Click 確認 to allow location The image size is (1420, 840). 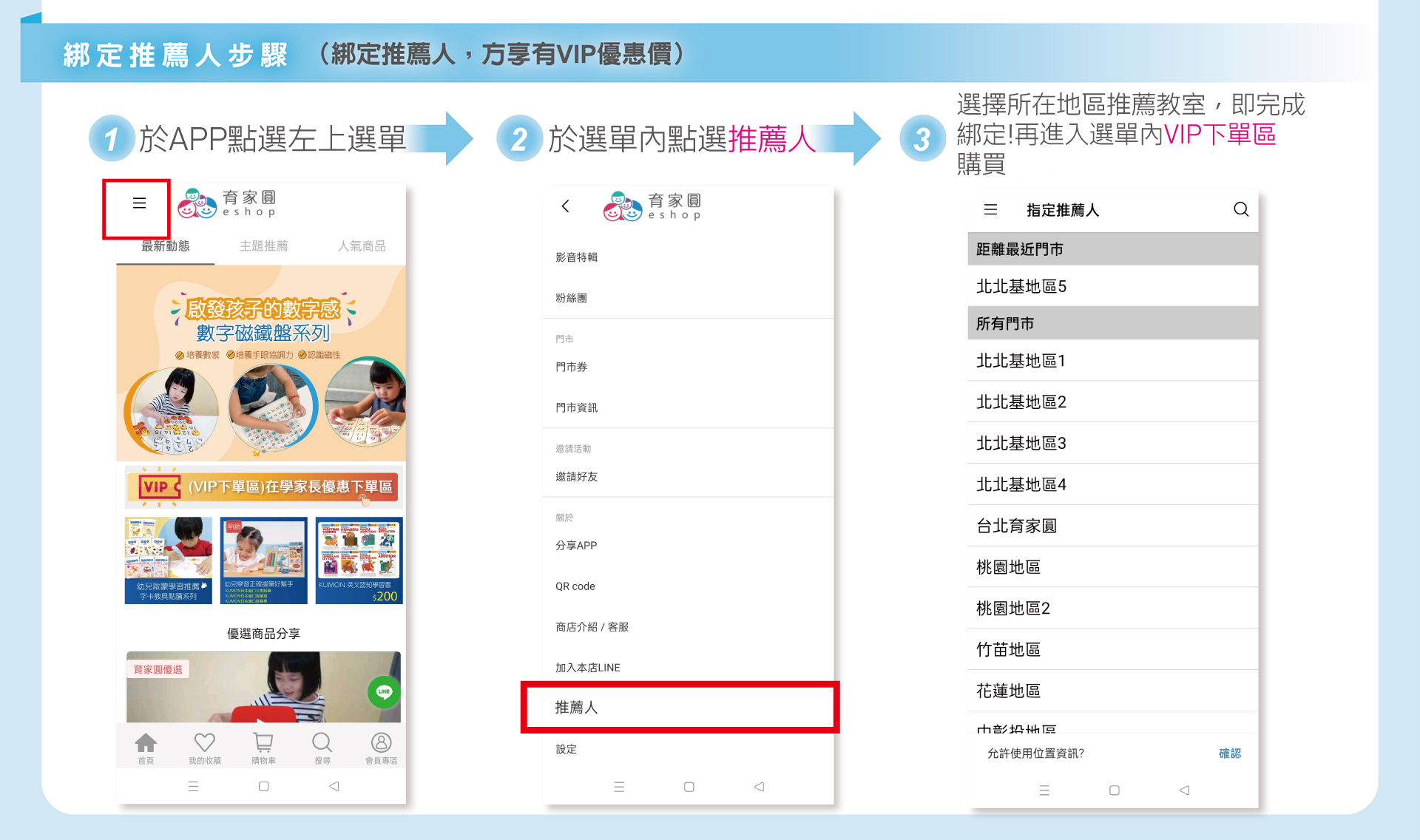click(1229, 753)
